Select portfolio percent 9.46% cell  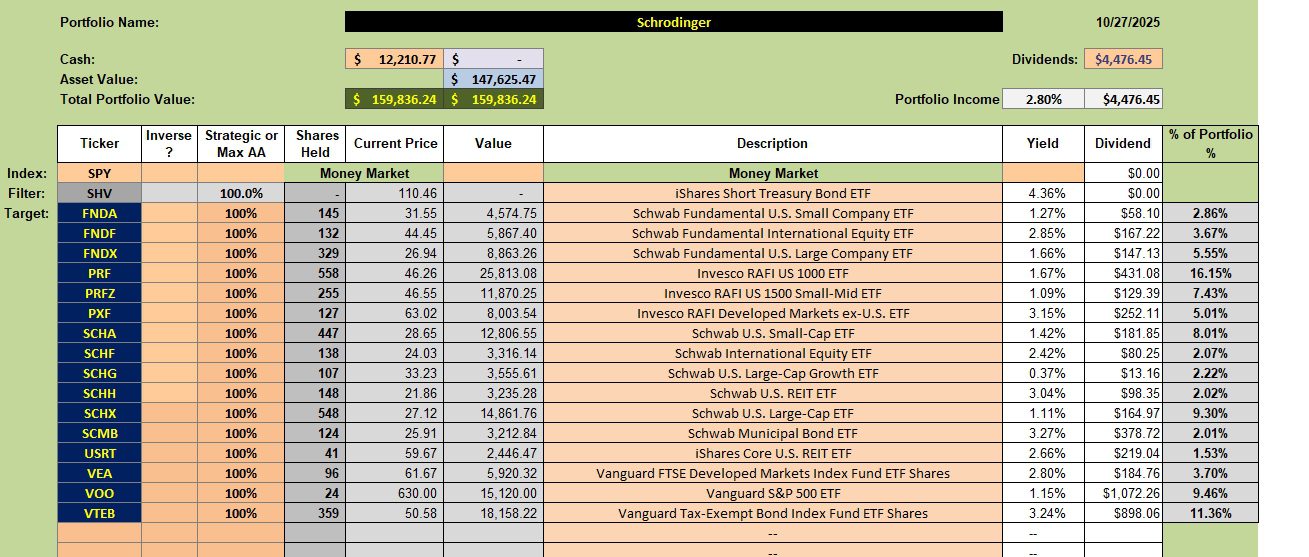[x=1210, y=493]
